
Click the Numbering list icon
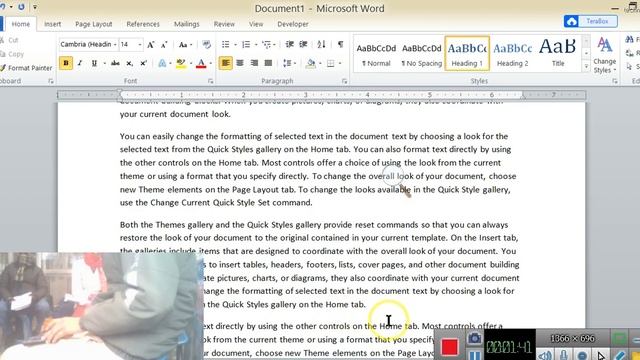tap(246, 44)
